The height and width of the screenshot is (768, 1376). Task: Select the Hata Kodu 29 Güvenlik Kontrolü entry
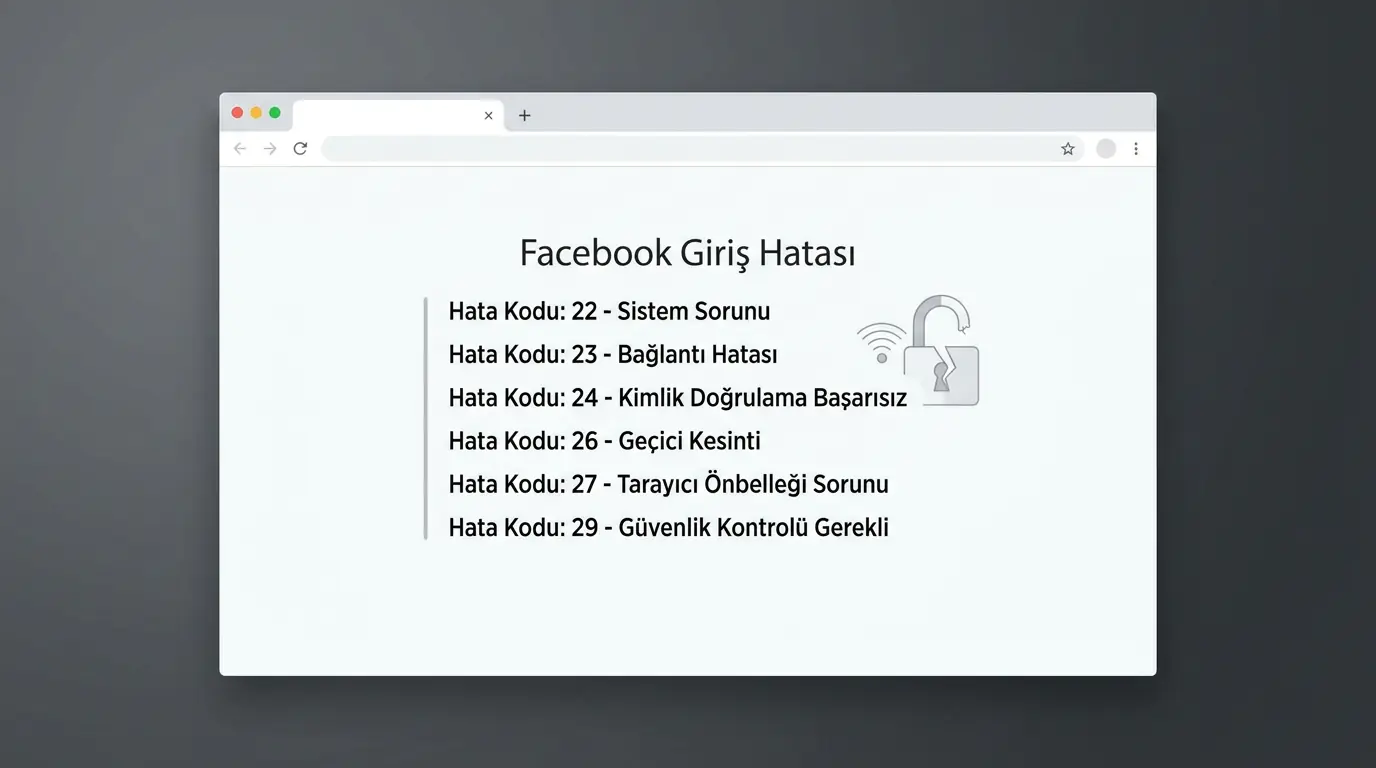668,527
